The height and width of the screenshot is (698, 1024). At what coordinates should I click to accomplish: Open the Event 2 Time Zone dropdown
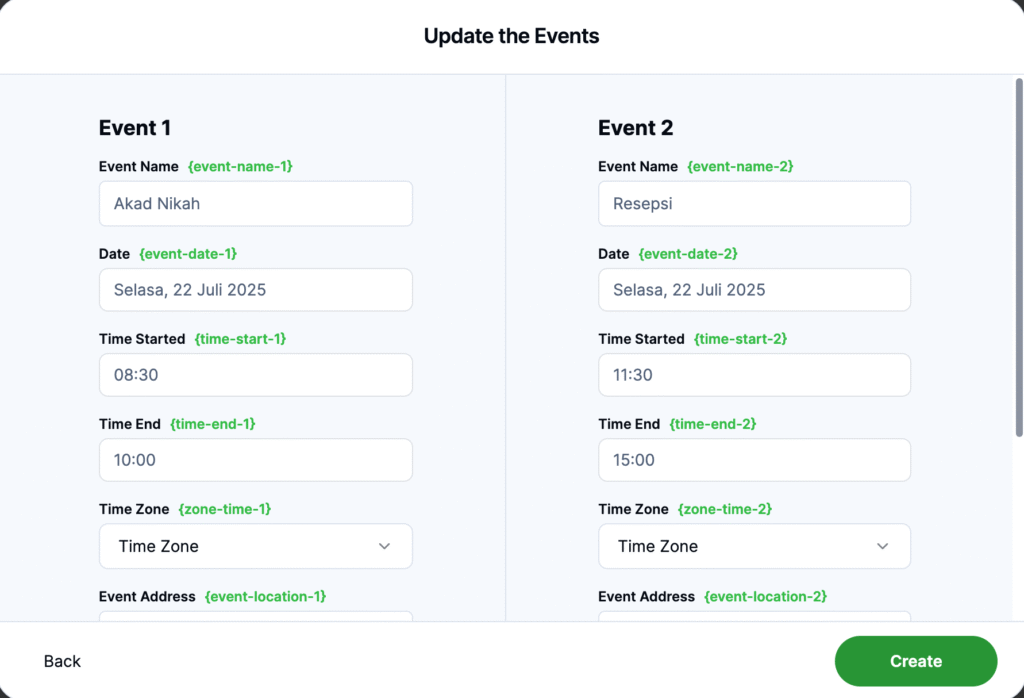754,546
